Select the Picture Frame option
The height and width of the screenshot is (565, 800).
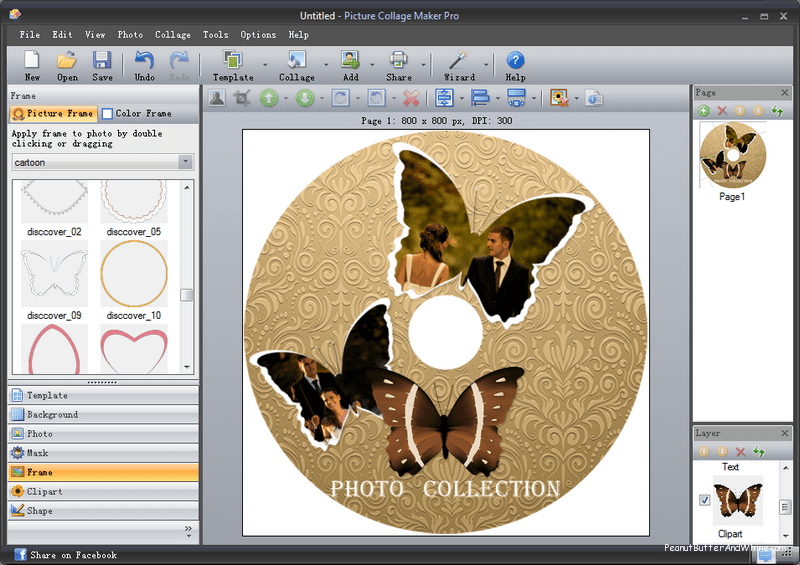(53, 114)
